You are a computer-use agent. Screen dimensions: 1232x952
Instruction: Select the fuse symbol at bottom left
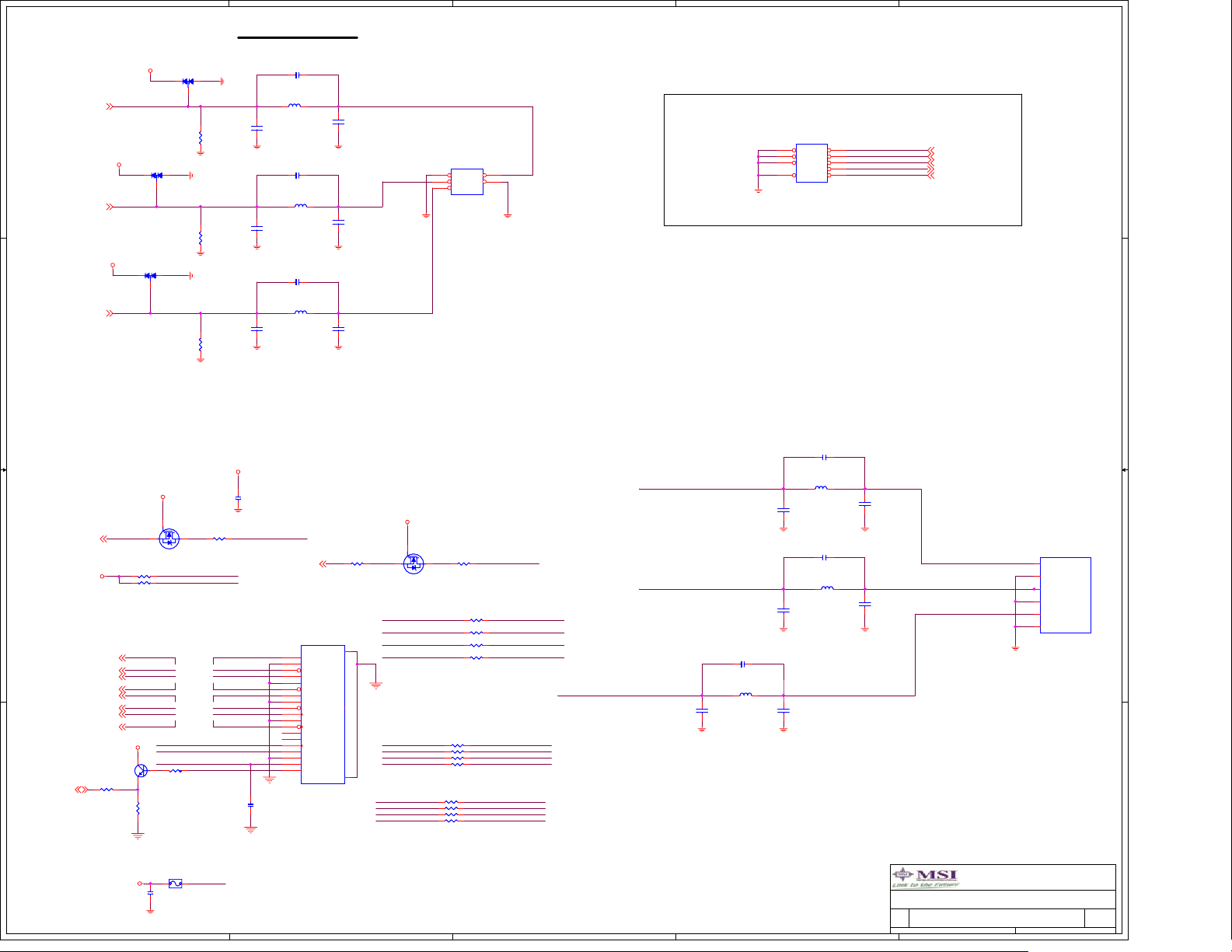pos(175,884)
